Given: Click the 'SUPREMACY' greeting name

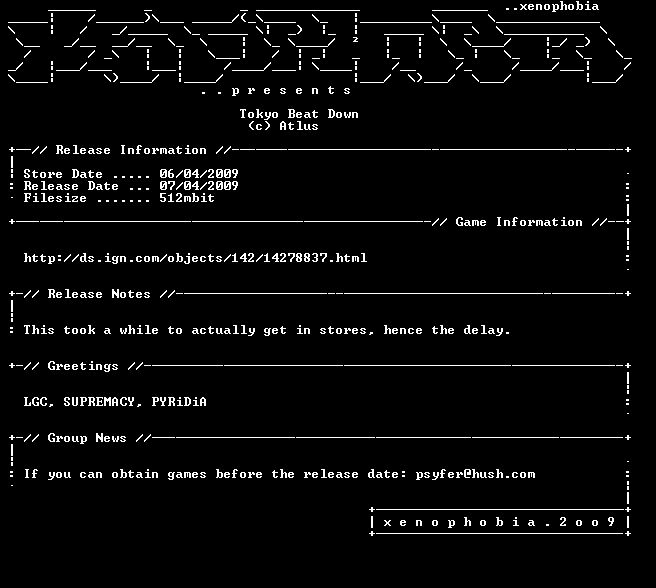Looking at the screenshot, I should click(x=99, y=402).
